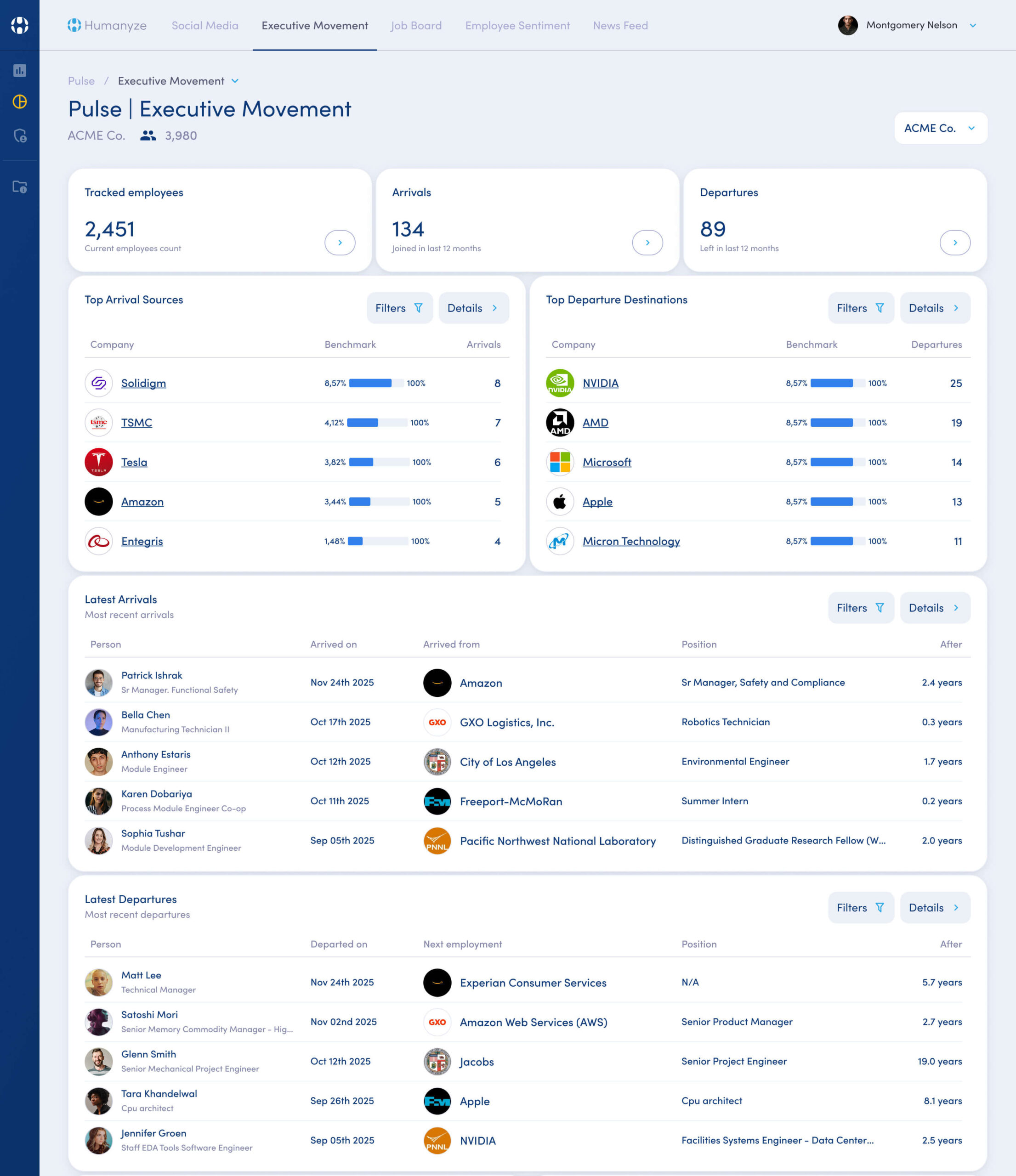The image size is (1016, 1176).
Task: Click the '19.0 years' value for Glenn Smith
Action: 940,1061
